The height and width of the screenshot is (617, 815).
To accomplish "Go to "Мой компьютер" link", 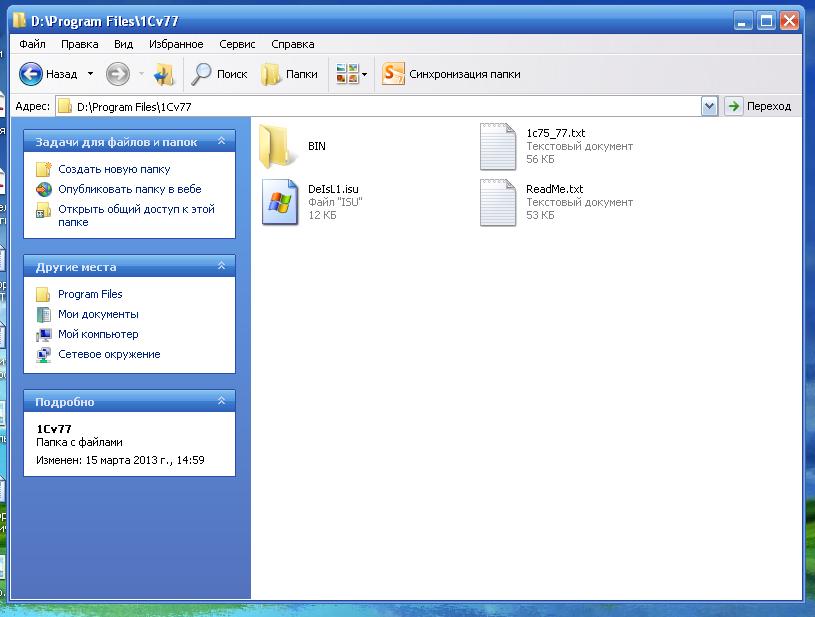I will [x=98, y=334].
